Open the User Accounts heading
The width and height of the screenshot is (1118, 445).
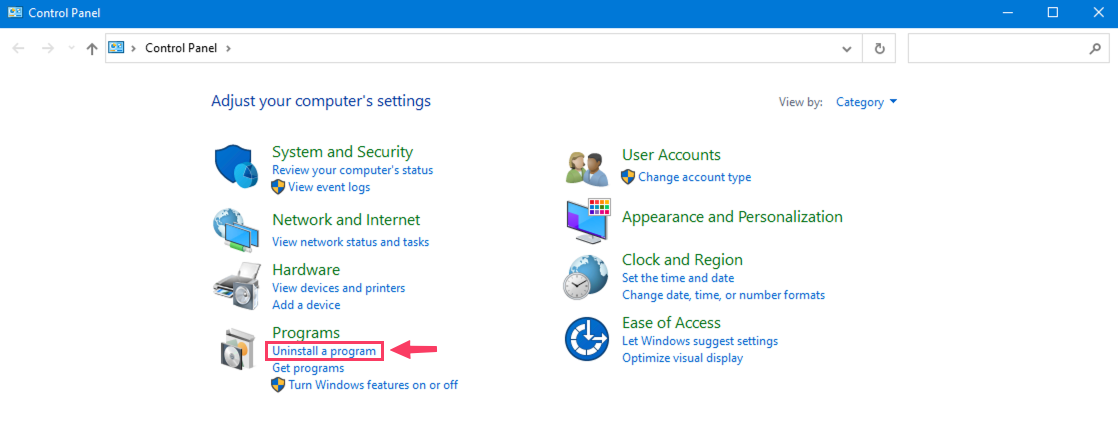[671, 155]
